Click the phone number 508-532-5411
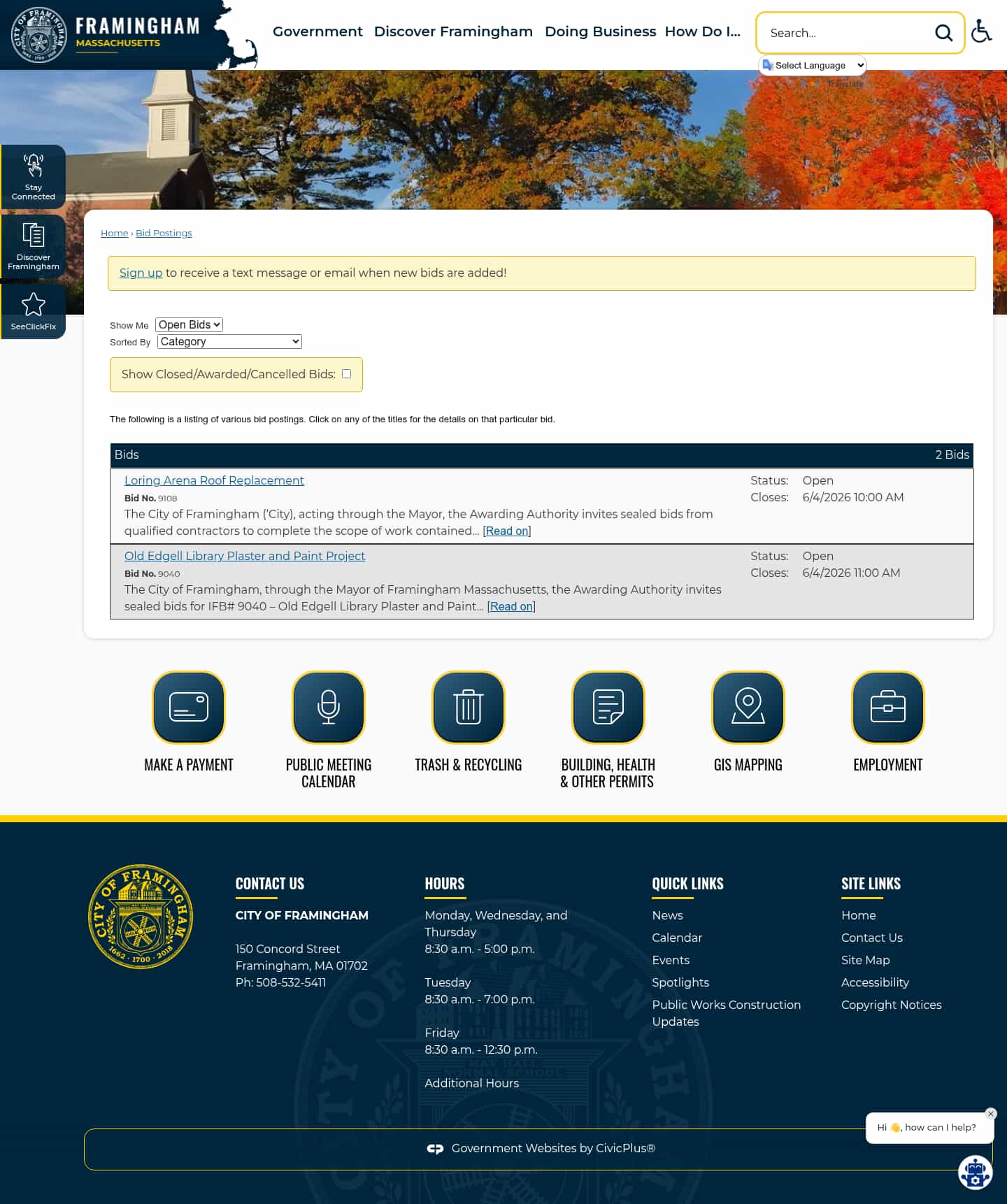The width and height of the screenshot is (1007, 1204). (291, 982)
